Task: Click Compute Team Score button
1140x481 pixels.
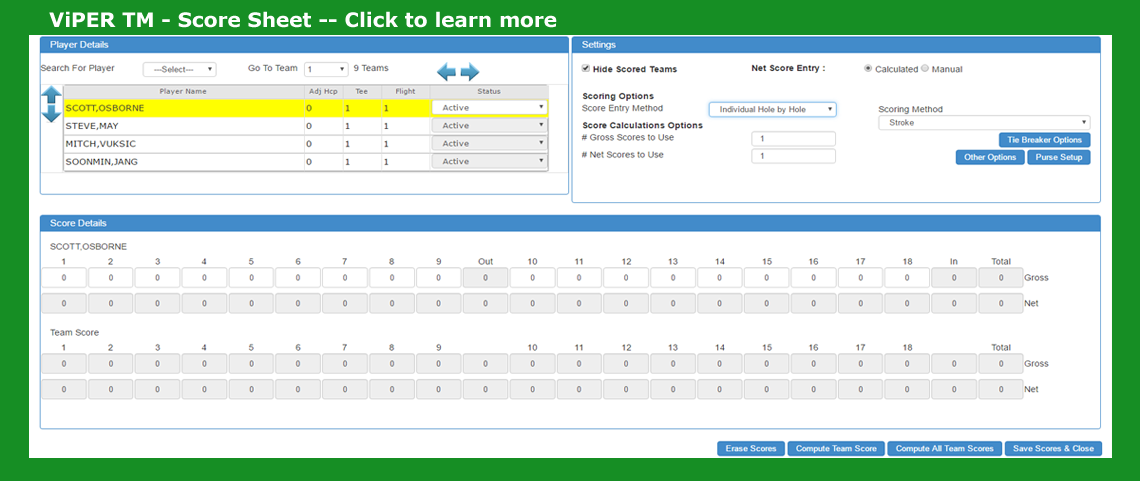Action: click(x=836, y=448)
